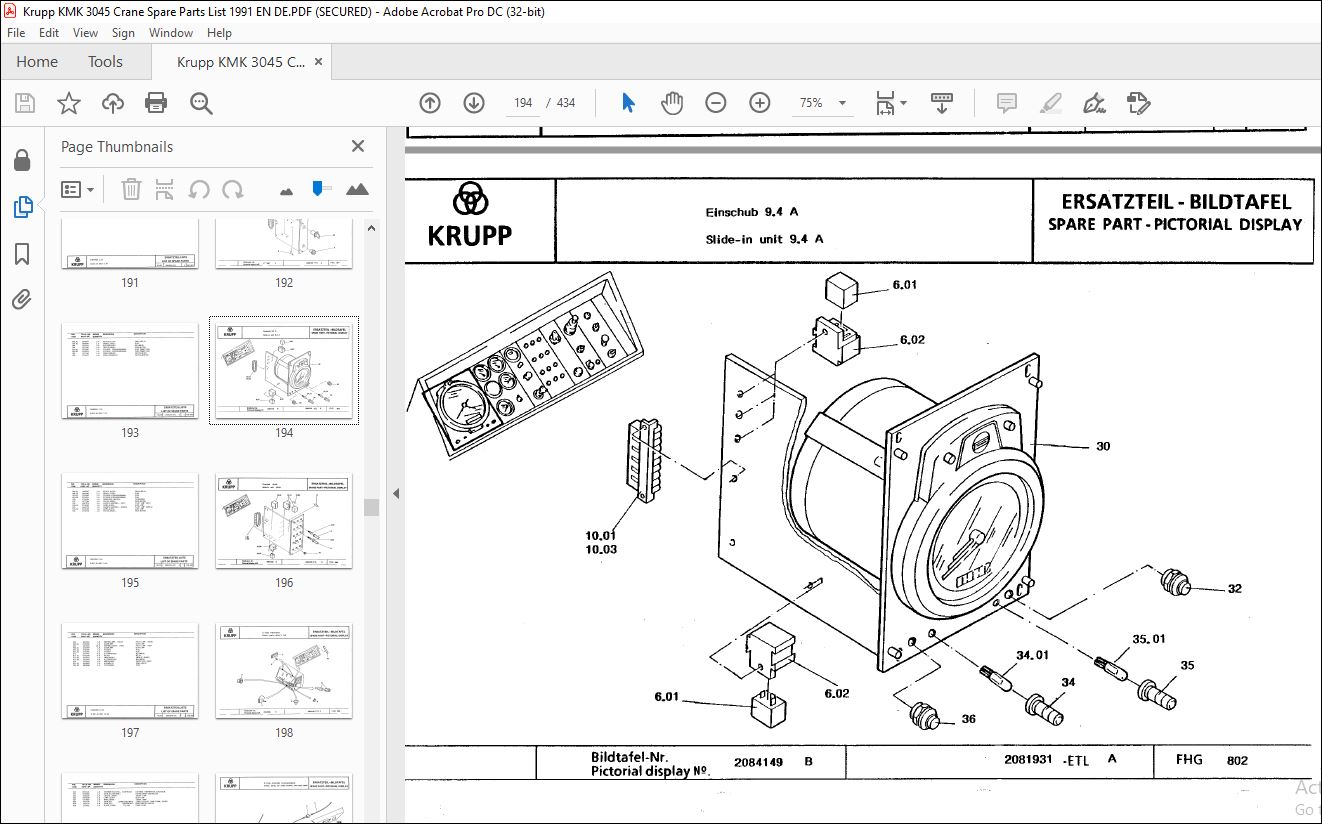Open the sign document pen tool

point(1094,103)
